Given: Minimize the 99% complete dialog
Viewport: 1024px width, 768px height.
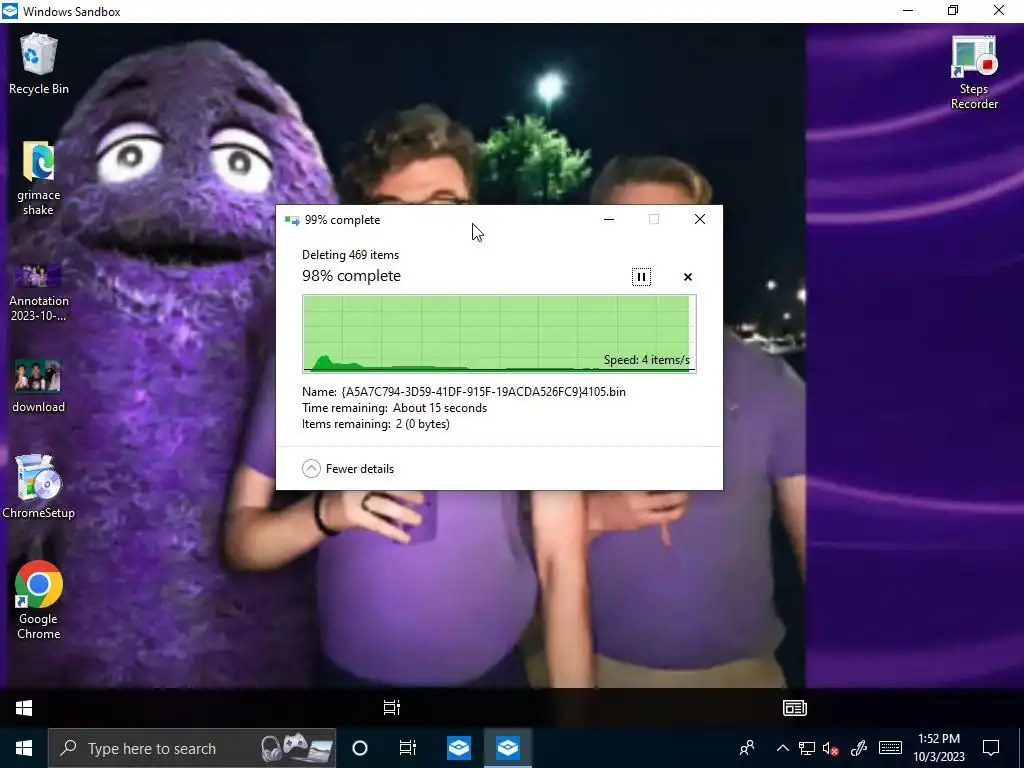Looking at the screenshot, I should click(x=609, y=219).
